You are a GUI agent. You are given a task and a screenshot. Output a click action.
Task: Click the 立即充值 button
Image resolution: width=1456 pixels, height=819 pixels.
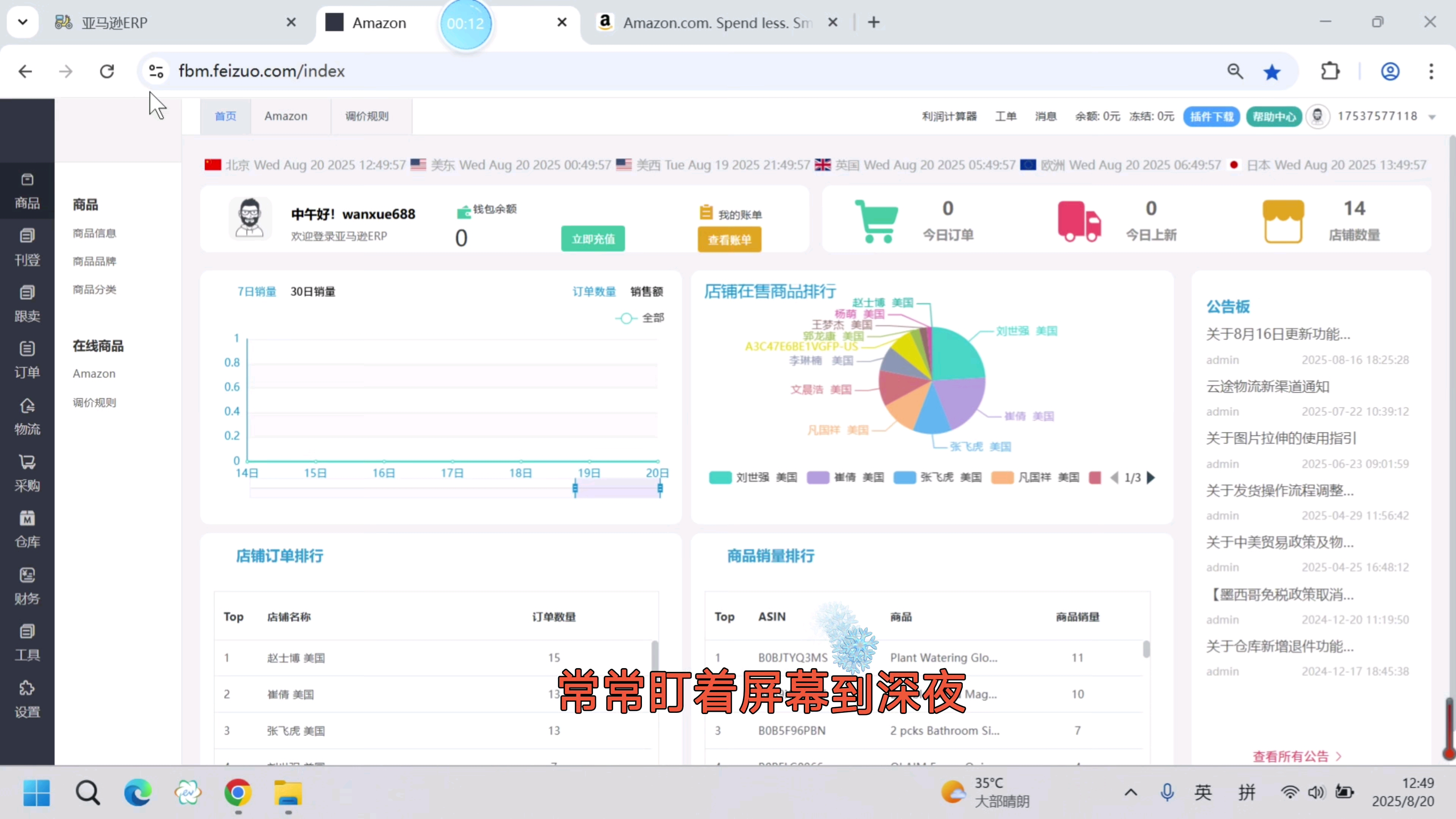pyautogui.click(x=593, y=239)
